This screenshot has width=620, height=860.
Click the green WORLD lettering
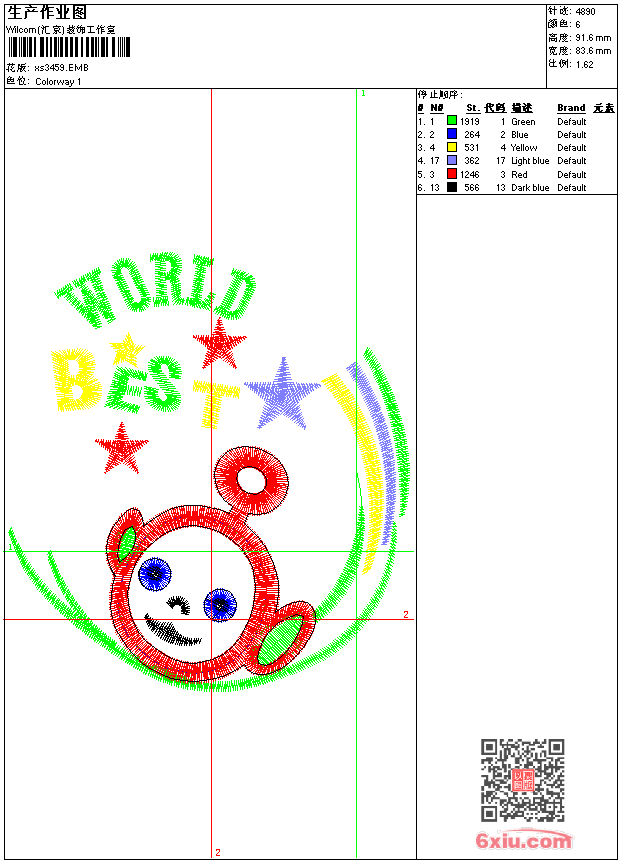pos(157,290)
